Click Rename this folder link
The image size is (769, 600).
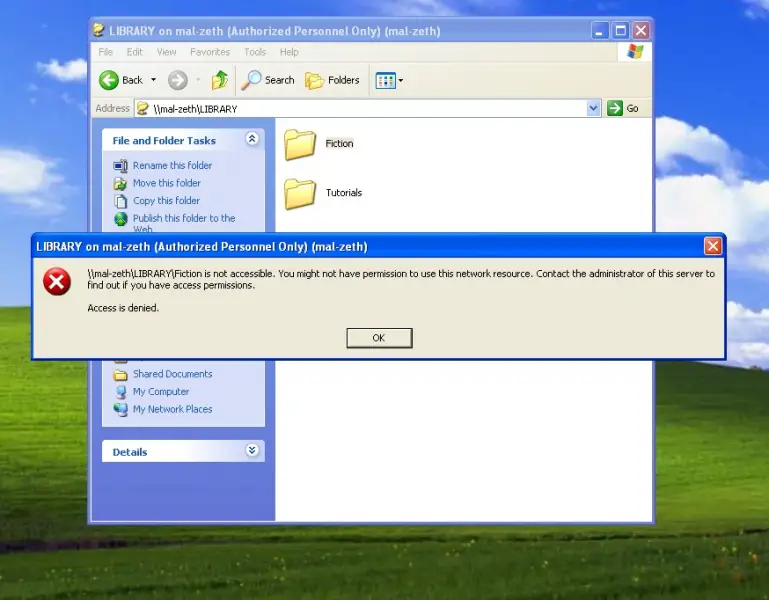[172, 165]
